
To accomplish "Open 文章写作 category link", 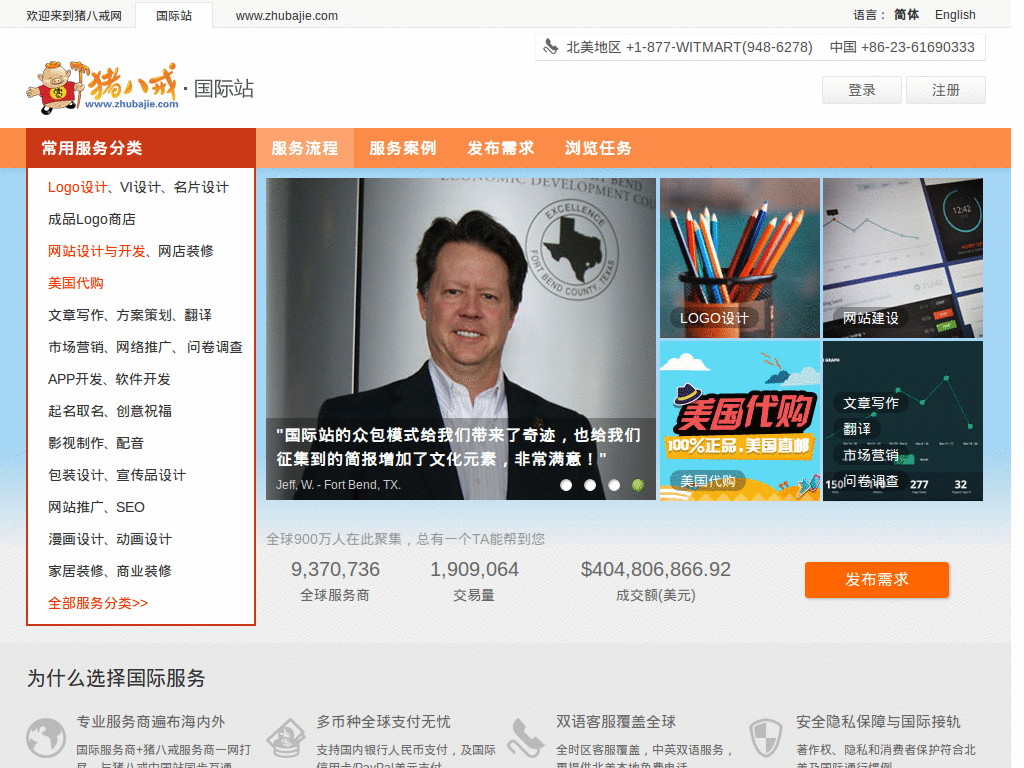I will click(76, 315).
